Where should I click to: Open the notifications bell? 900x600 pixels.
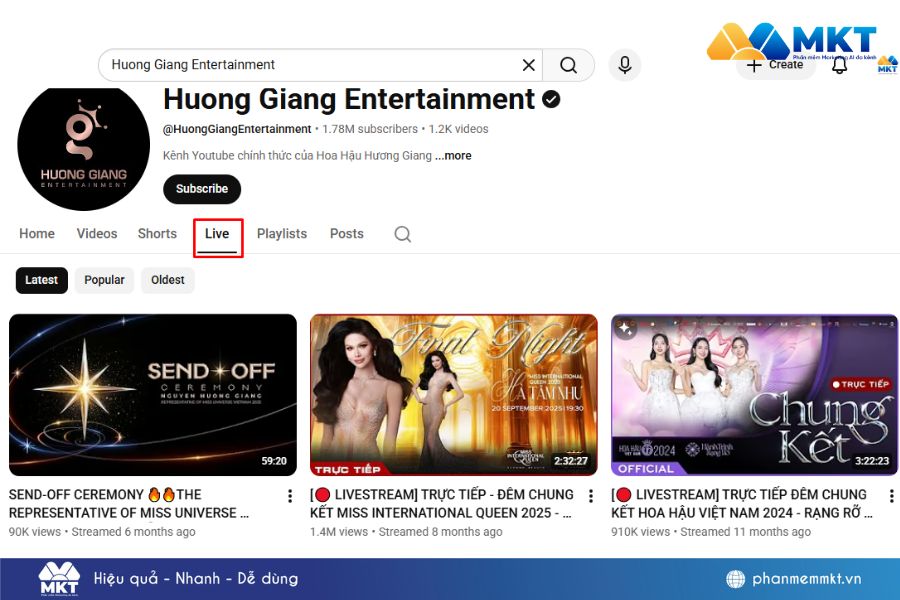[840, 66]
